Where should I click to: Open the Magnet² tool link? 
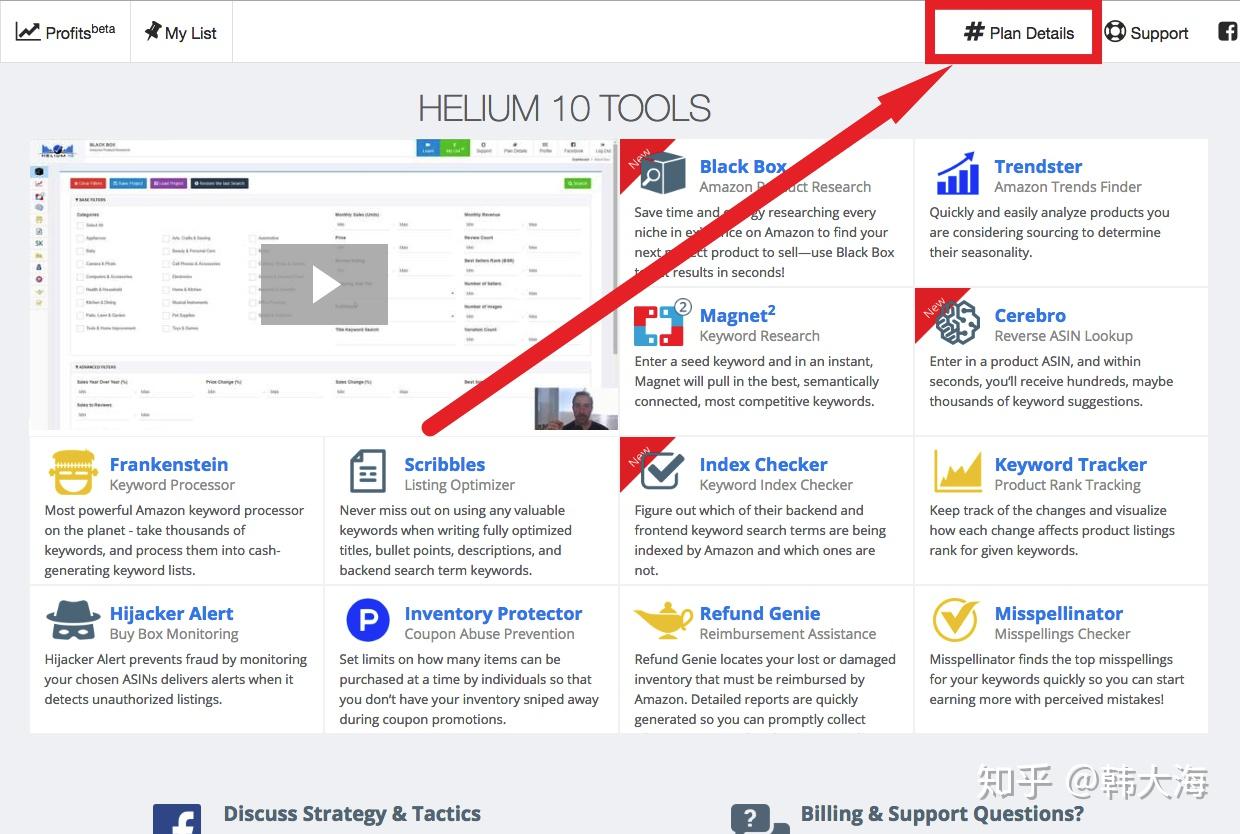coord(738,315)
